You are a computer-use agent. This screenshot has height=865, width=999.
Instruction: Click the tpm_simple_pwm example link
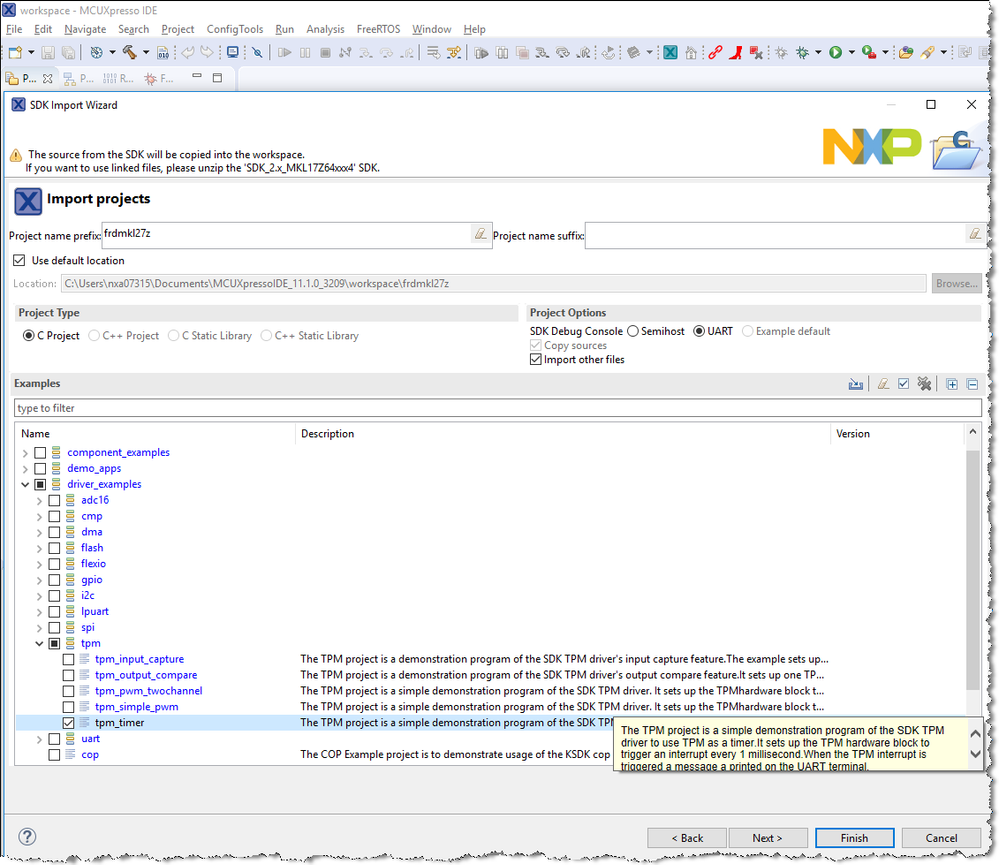pyautogui.click(x=136, y=706)
